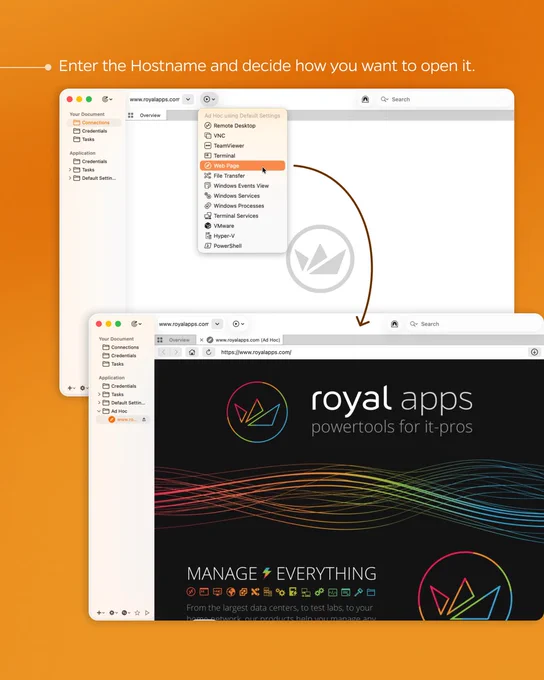Viewport: 544px width, 680px height.
Task: Click the MANAGE EVERYTHING heading
Action: [x=282, y=573]
